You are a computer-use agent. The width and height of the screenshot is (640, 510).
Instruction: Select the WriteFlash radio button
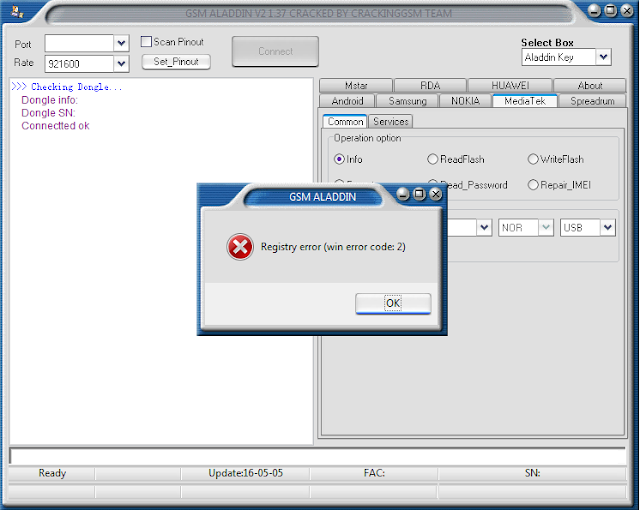tap(533, 159)
